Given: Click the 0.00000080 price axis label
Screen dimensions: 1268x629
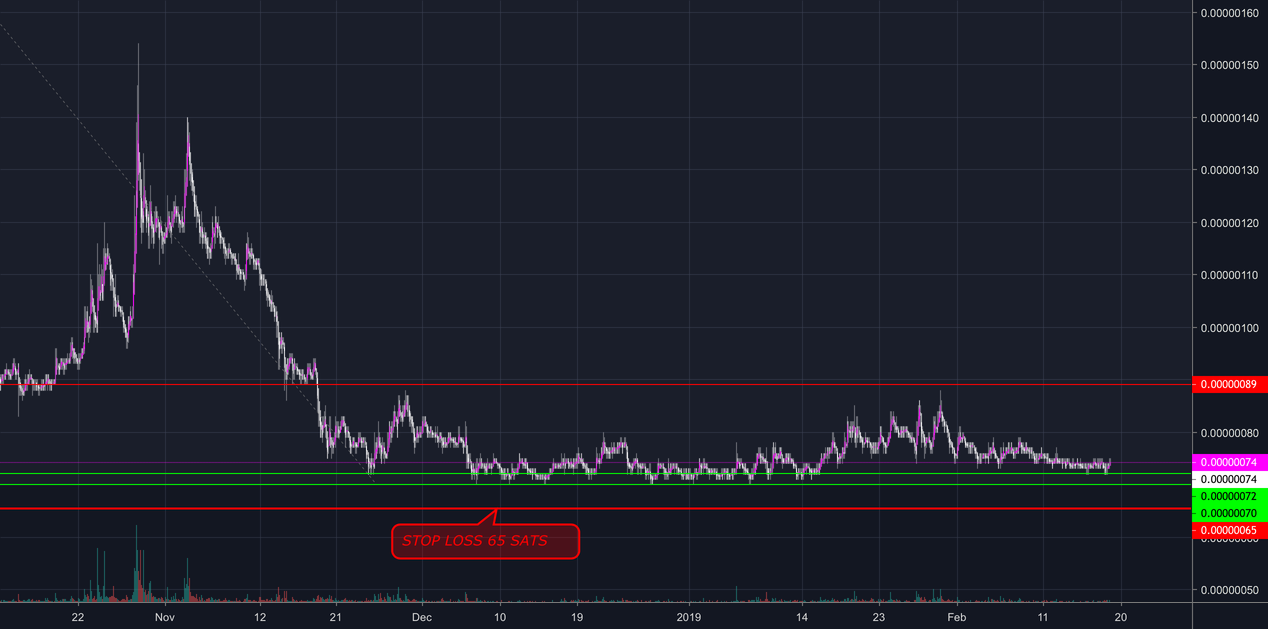Looking at the screenshot, I should tap(1231, 433).
